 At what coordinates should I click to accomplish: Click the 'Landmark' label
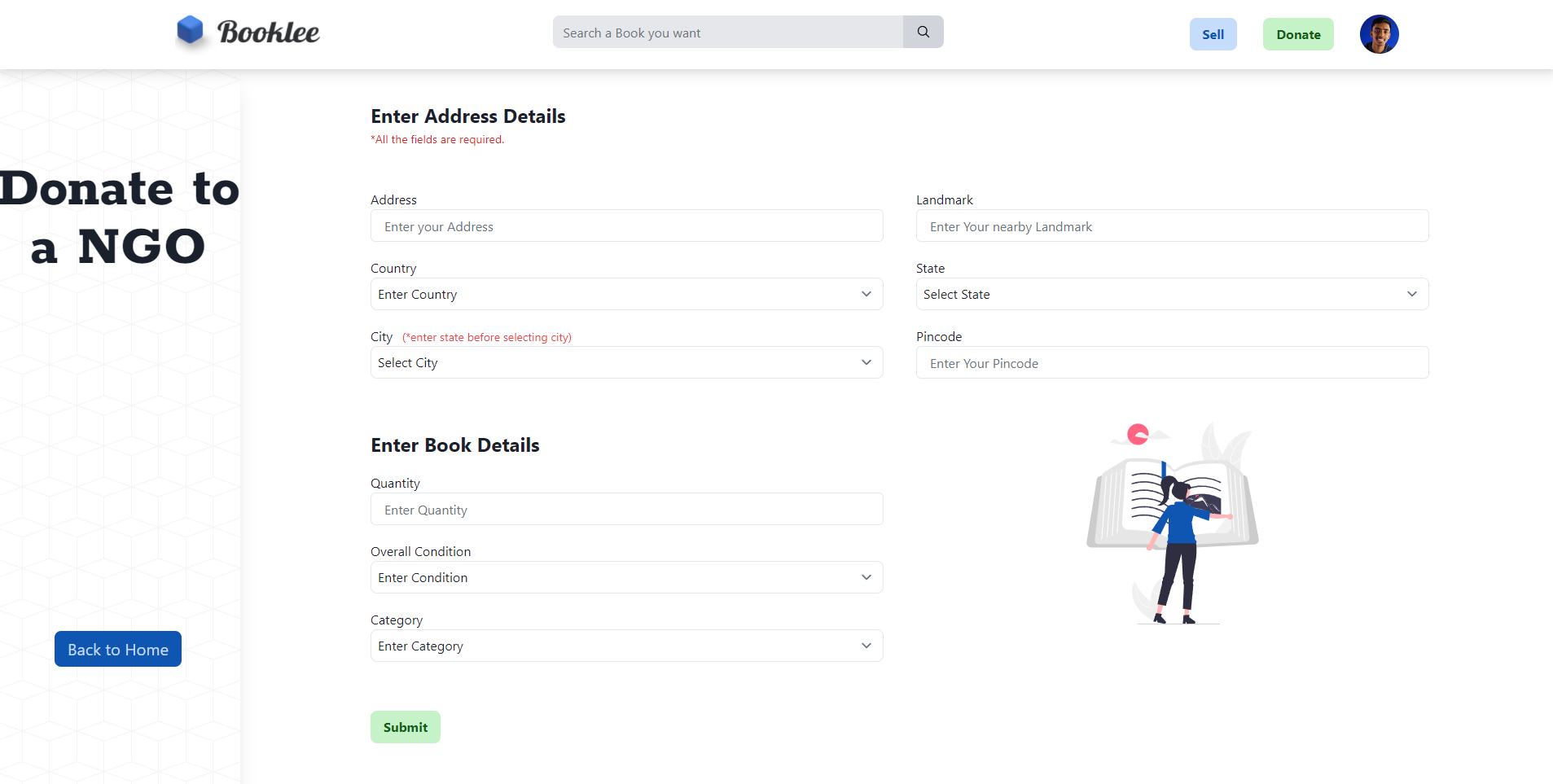click(x=945, y=199)
